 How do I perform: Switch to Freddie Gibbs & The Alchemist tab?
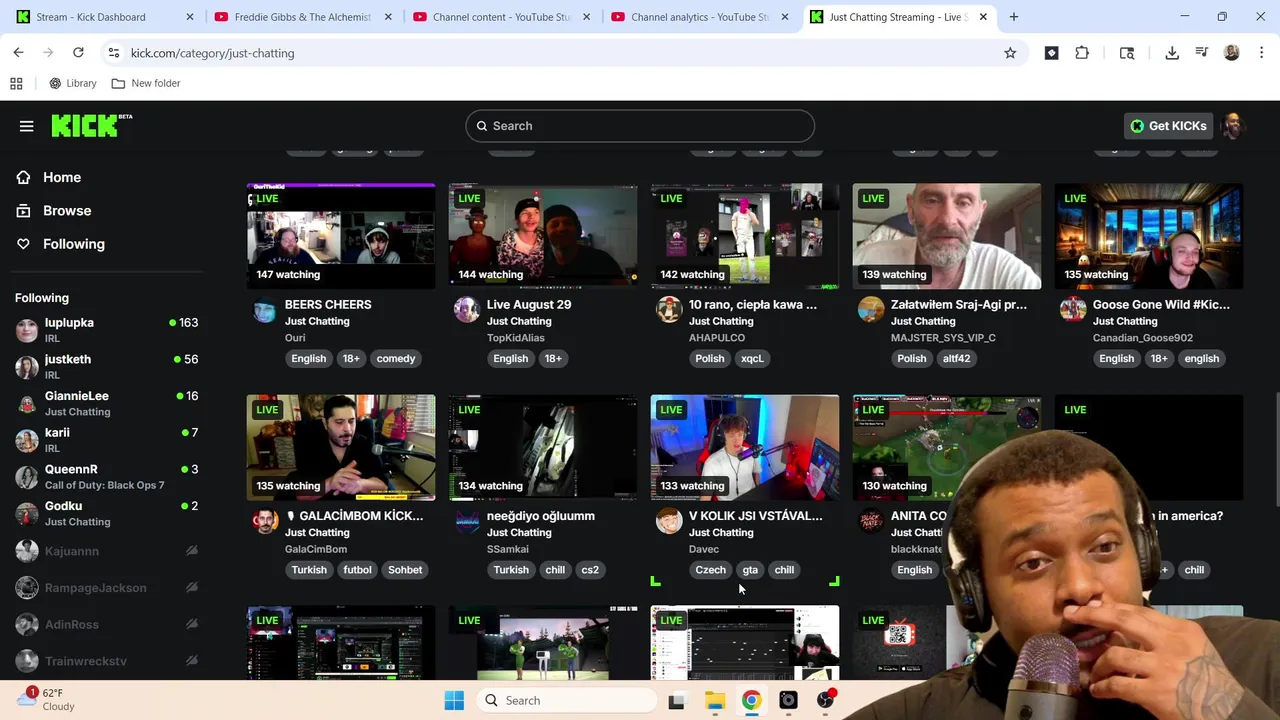(303, 17)
